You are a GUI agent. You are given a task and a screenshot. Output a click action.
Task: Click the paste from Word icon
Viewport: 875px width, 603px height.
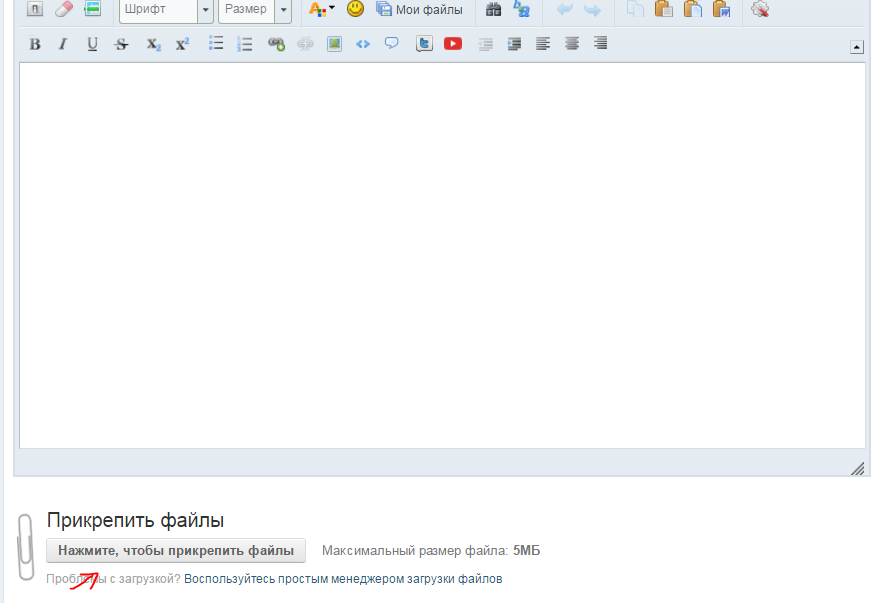point(722,9)
